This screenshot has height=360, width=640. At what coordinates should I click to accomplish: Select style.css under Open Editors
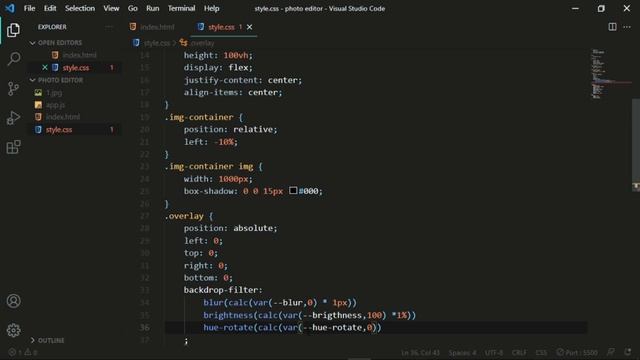[76, 68]
